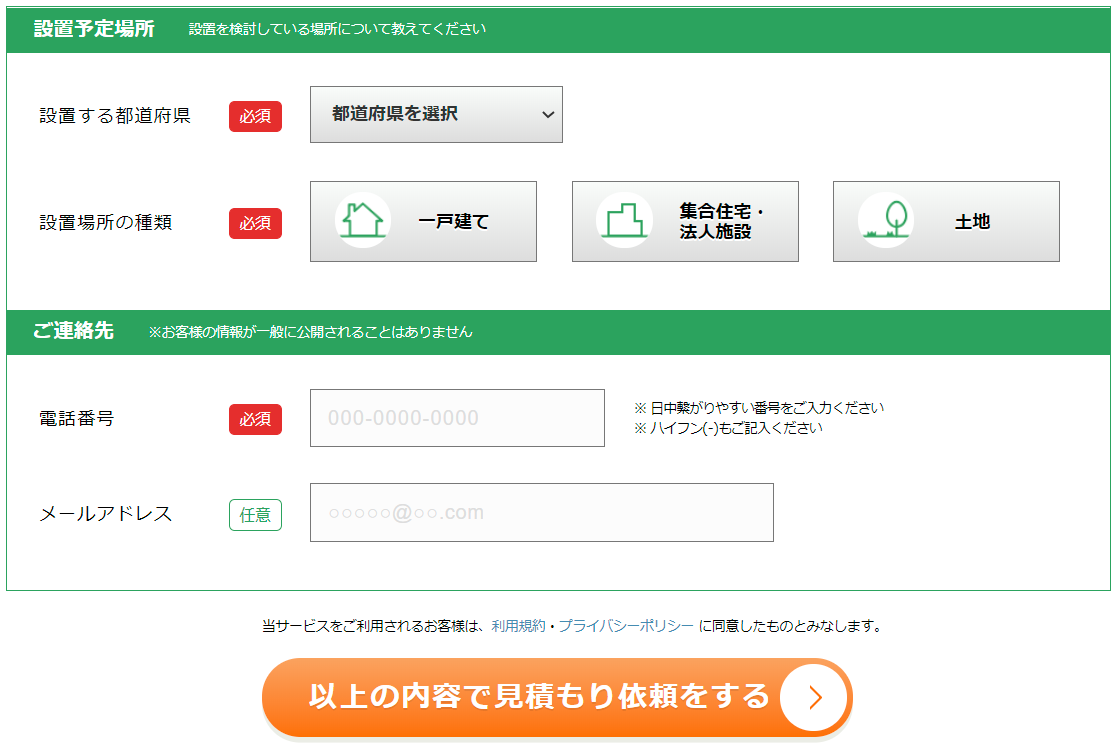Click the building icon for 集合住宅・法人施設
The image size is (1117, 749).
pos(625,220)
